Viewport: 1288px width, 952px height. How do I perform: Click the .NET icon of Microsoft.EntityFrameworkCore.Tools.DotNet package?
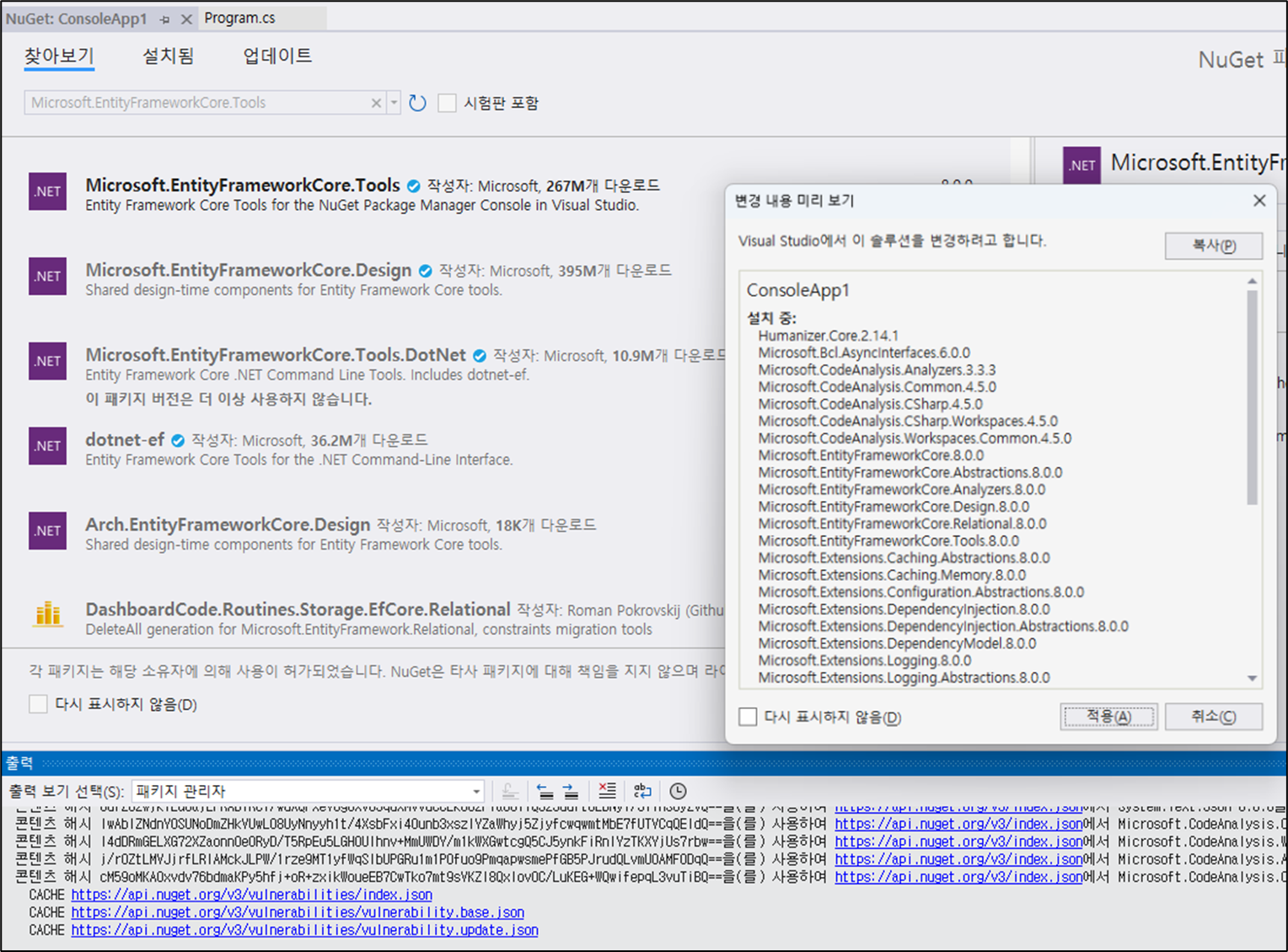(x=47, y=361)
